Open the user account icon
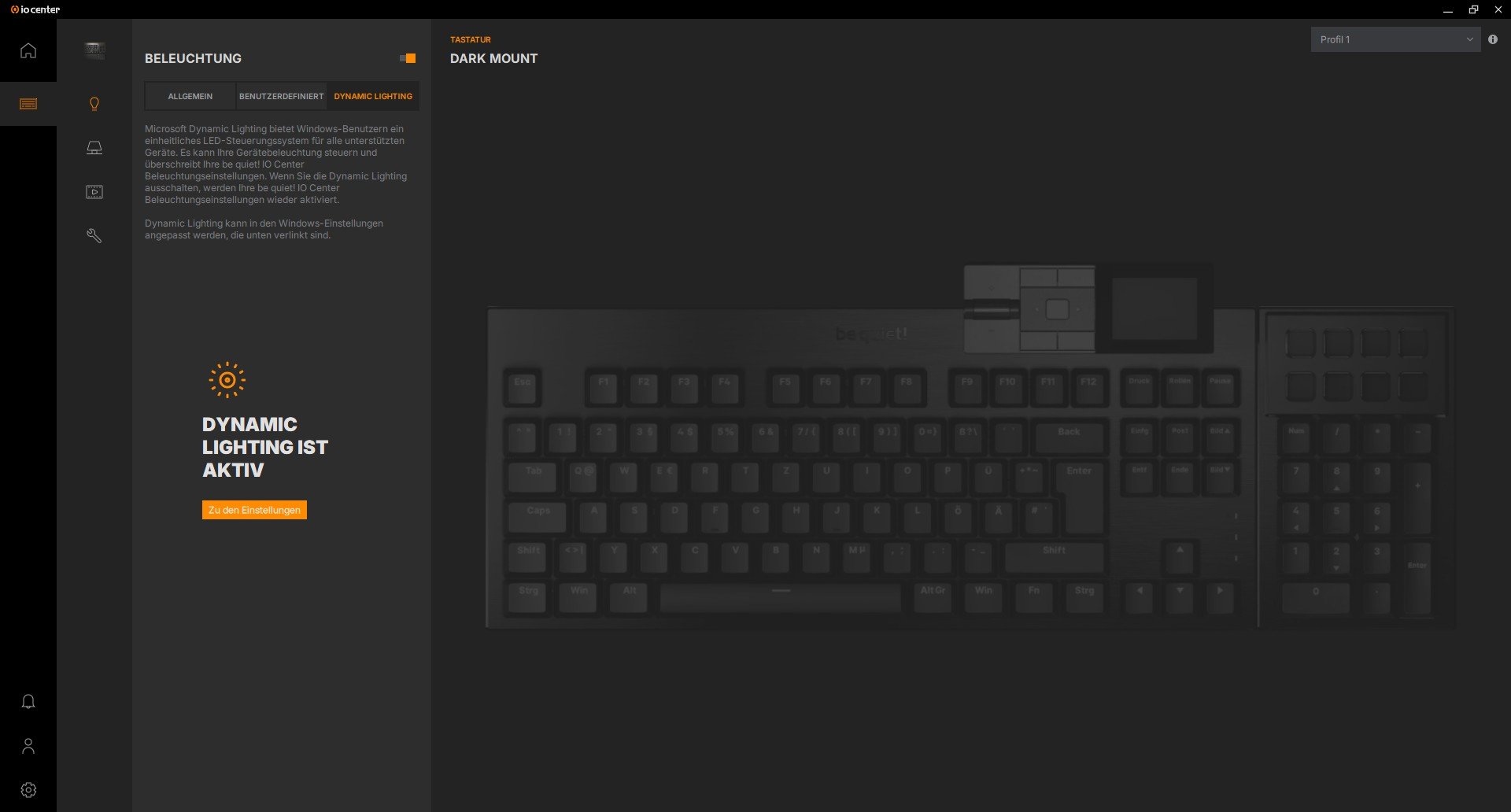 [28, 745]
